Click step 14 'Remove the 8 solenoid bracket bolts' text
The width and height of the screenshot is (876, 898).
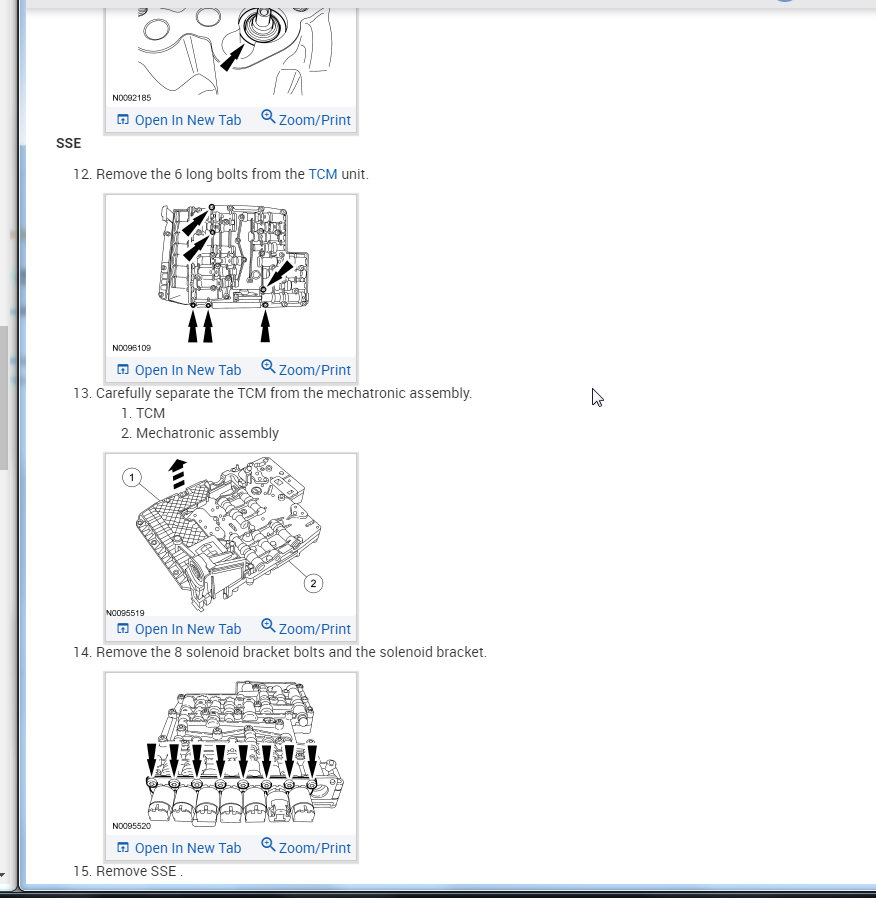pos(291,652)
